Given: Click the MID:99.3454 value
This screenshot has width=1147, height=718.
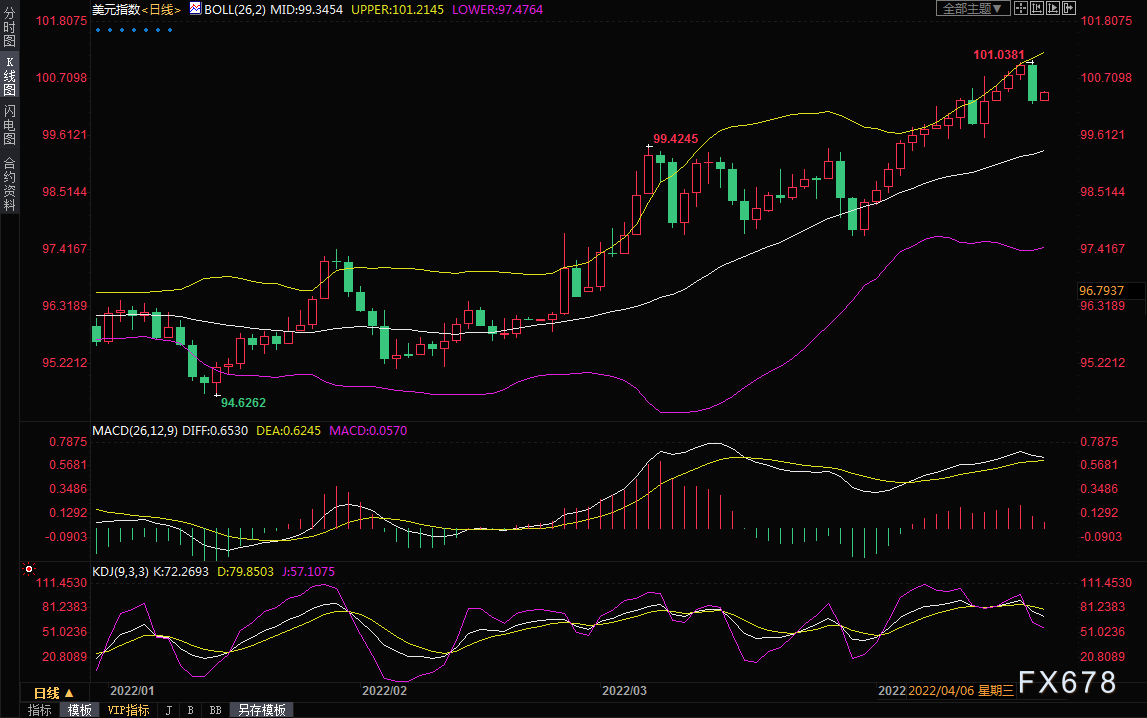Looking at the screenshot, I should tap(307, 10).
